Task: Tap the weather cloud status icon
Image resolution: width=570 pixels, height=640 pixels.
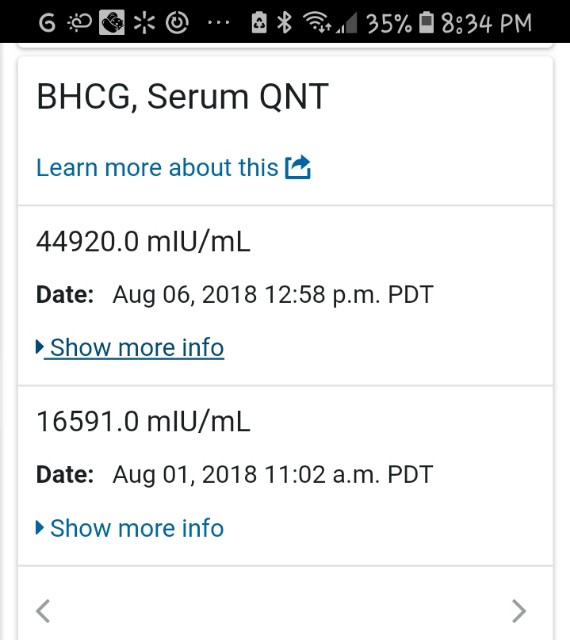Action: [79, 22]
